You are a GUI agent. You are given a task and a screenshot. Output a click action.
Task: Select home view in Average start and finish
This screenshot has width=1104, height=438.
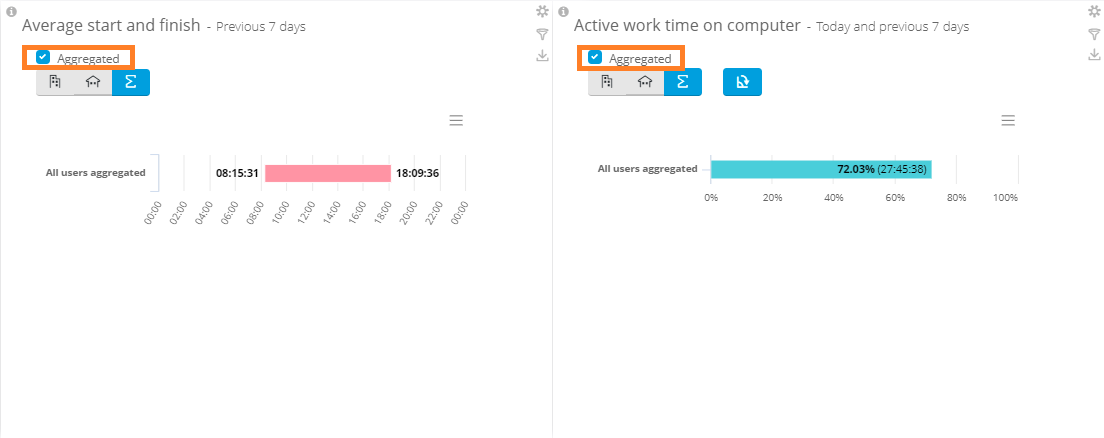coord(93,82)
